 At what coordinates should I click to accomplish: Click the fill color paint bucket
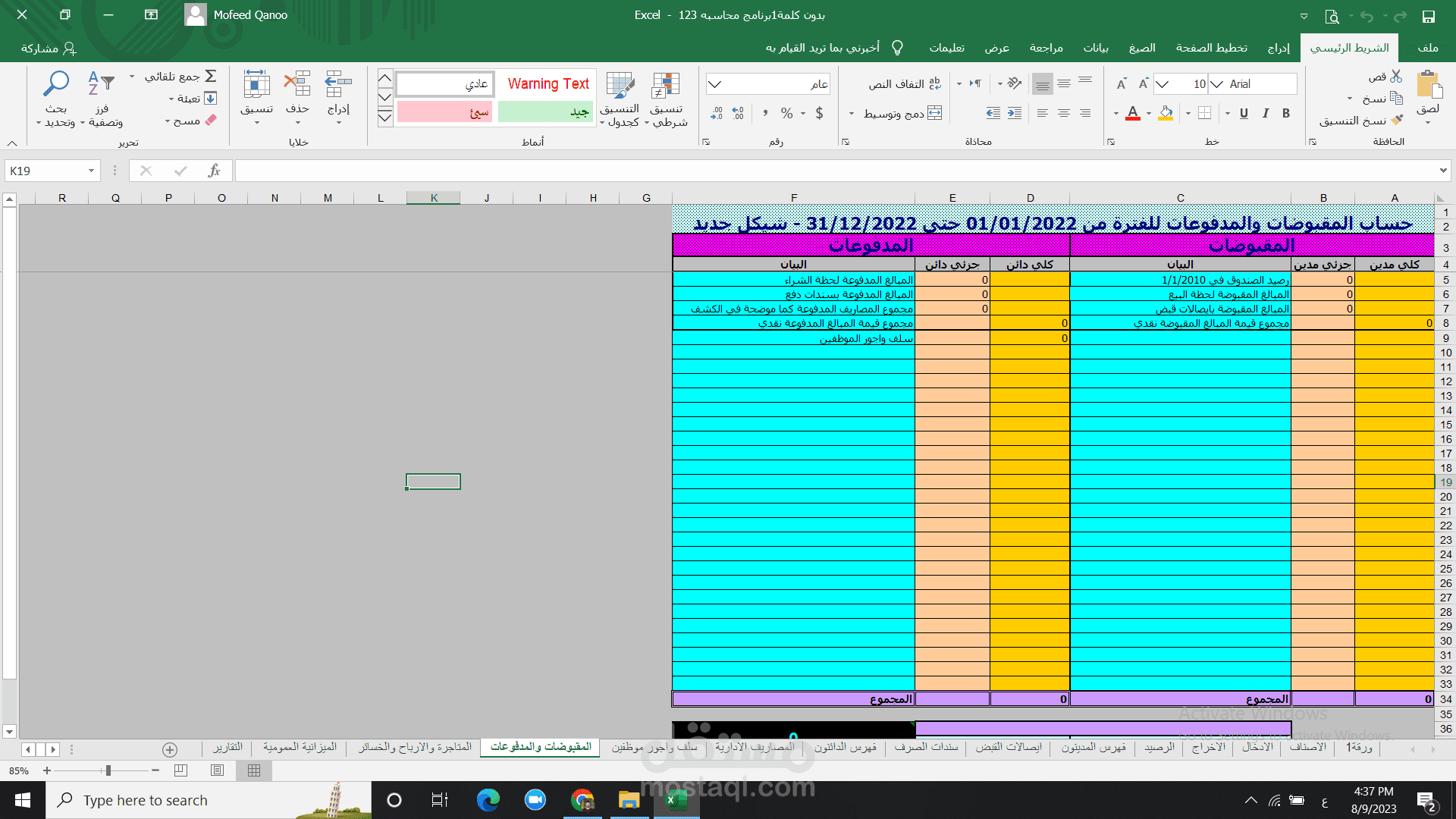click(x=1166, y=113)
